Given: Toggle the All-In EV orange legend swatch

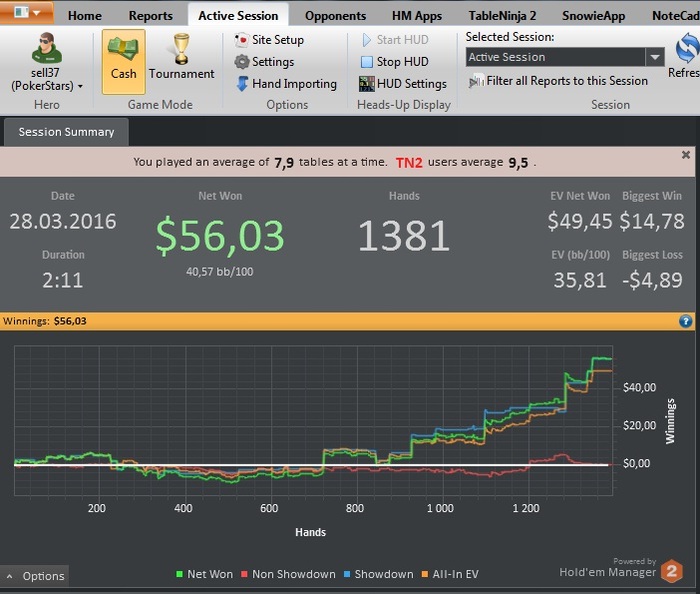Looking at the screenshot, I should (425, 574).
